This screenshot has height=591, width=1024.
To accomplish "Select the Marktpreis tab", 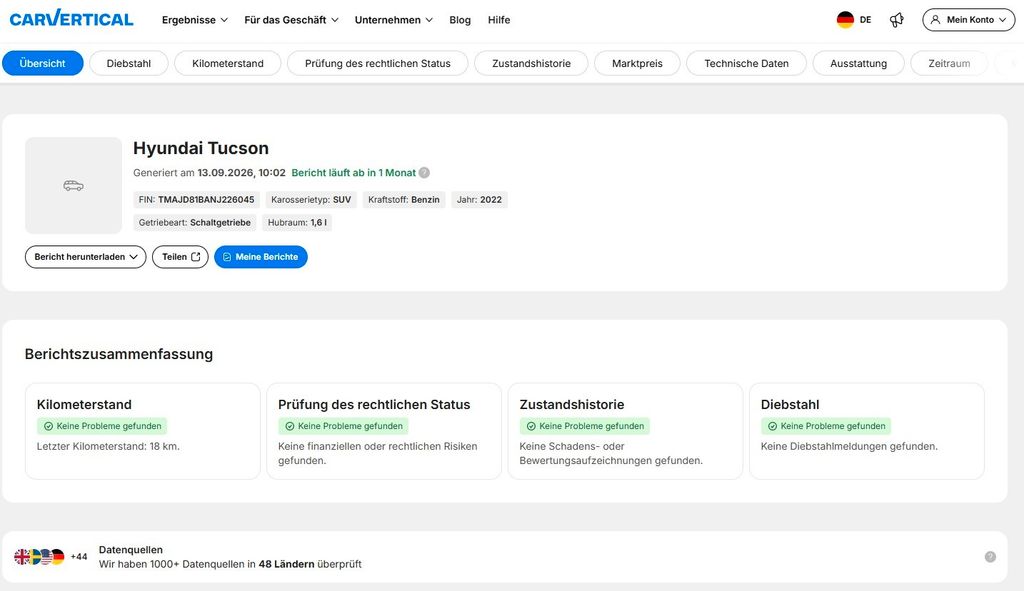I will tap(637, 63).
